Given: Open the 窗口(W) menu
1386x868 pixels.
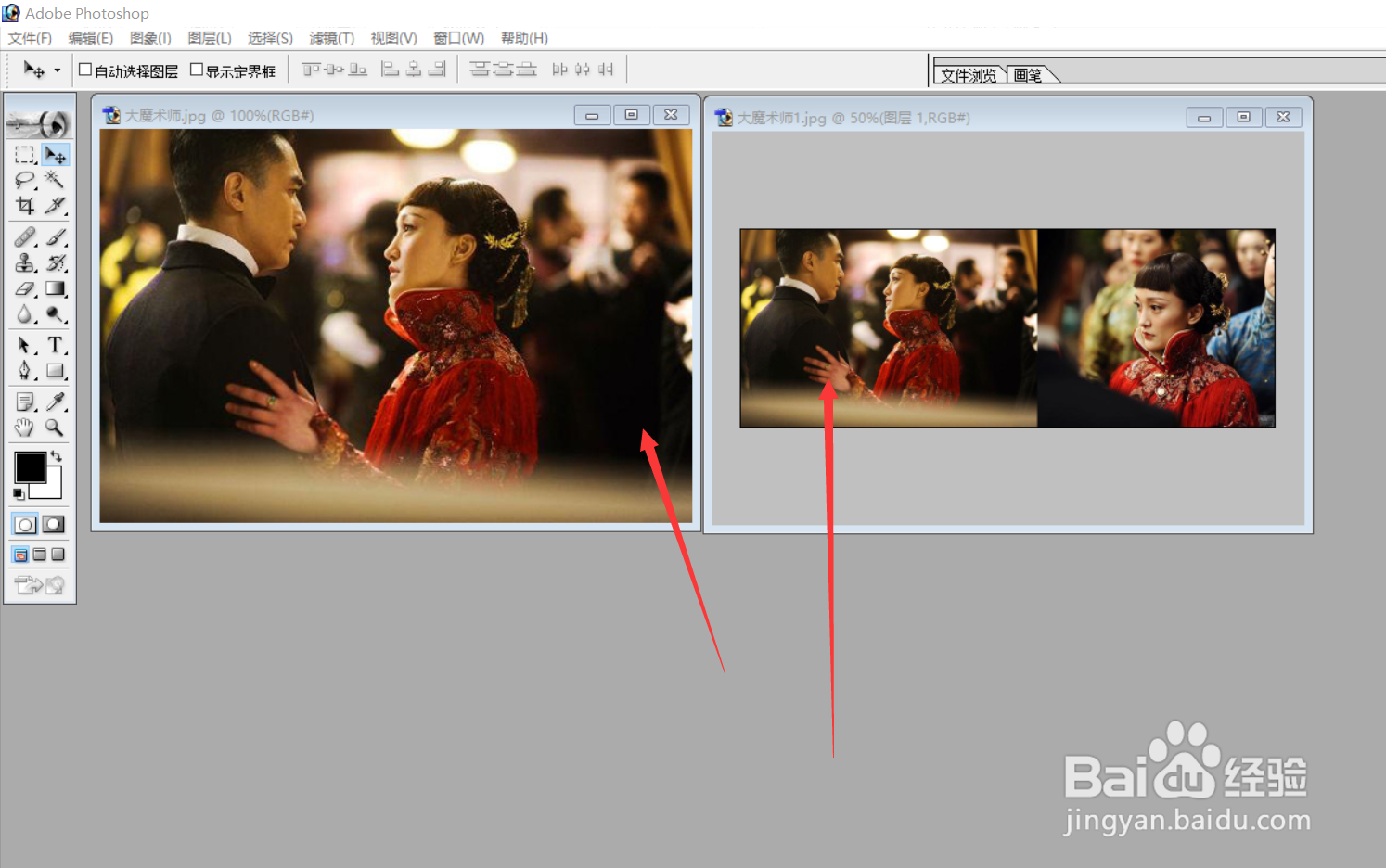Looking at the screenshot, I should (458, 38).
